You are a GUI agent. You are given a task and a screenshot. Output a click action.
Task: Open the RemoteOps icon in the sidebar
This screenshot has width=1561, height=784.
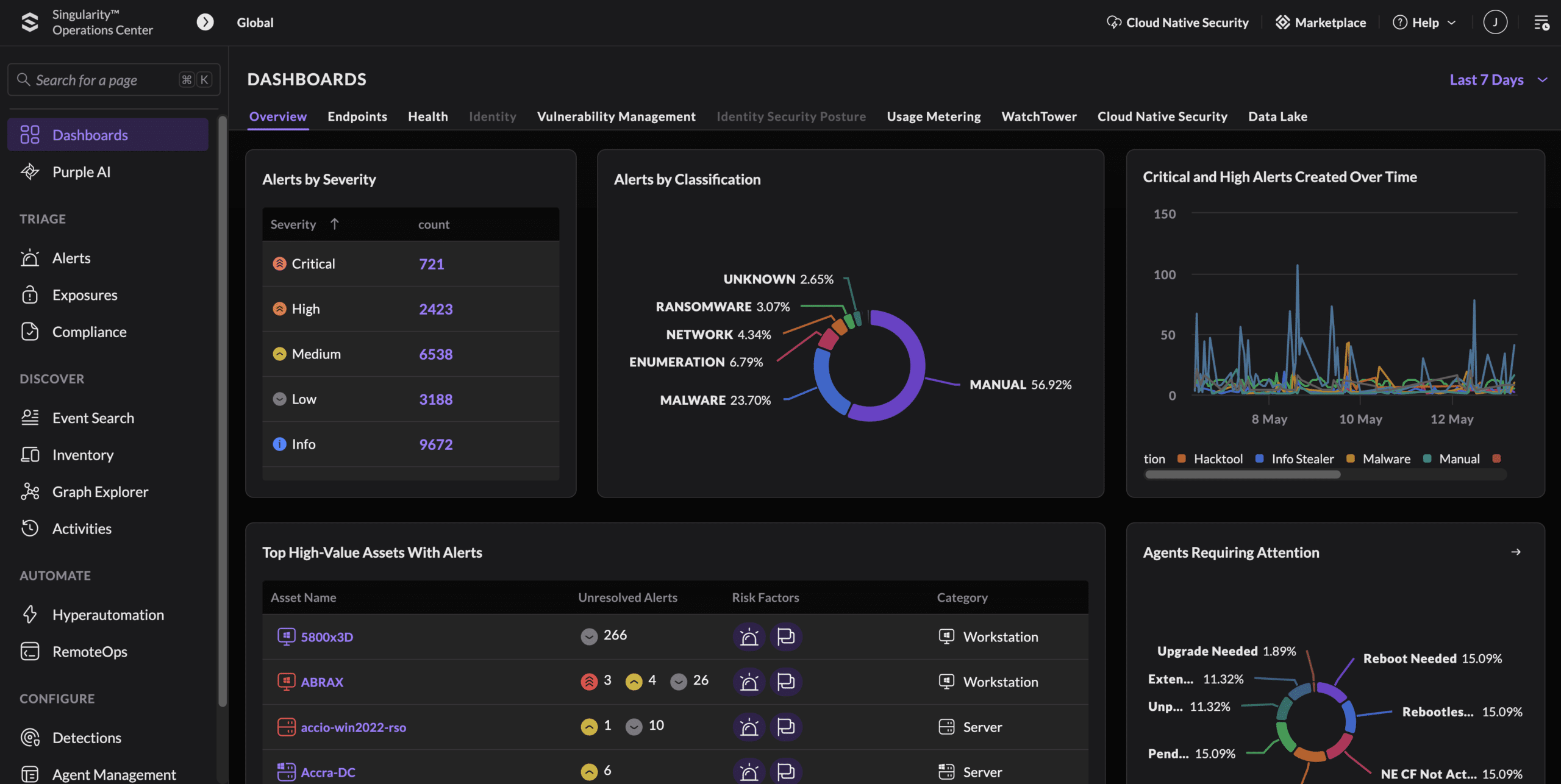coord(29,652)
